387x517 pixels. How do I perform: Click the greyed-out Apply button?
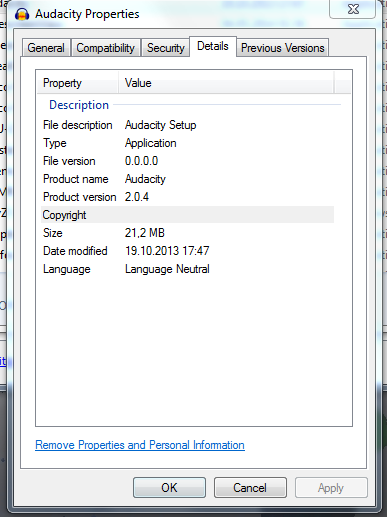click(331, 488)
